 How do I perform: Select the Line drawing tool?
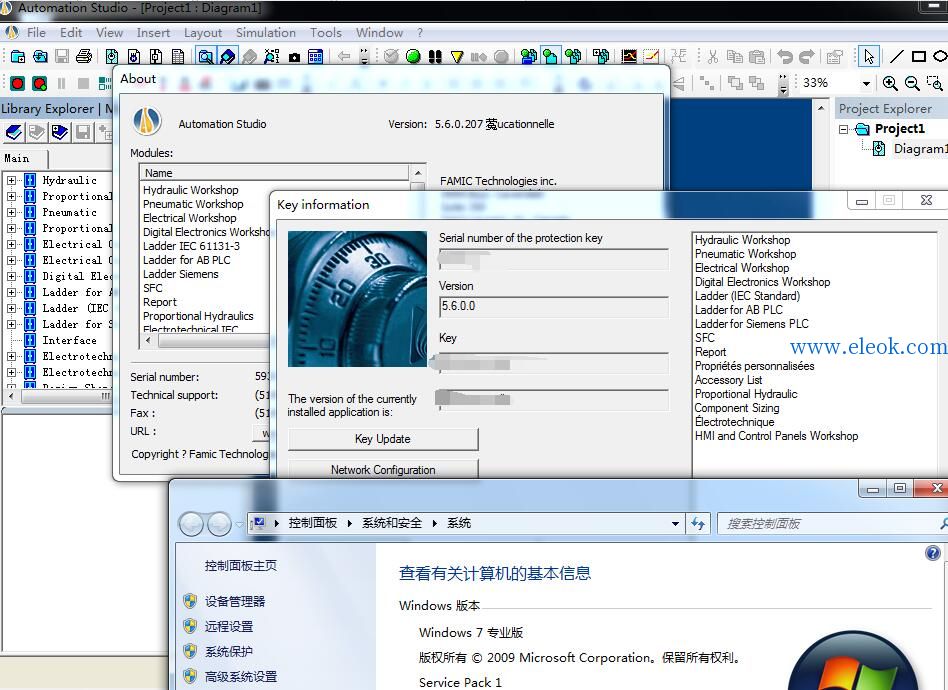(x=897, y=57)
